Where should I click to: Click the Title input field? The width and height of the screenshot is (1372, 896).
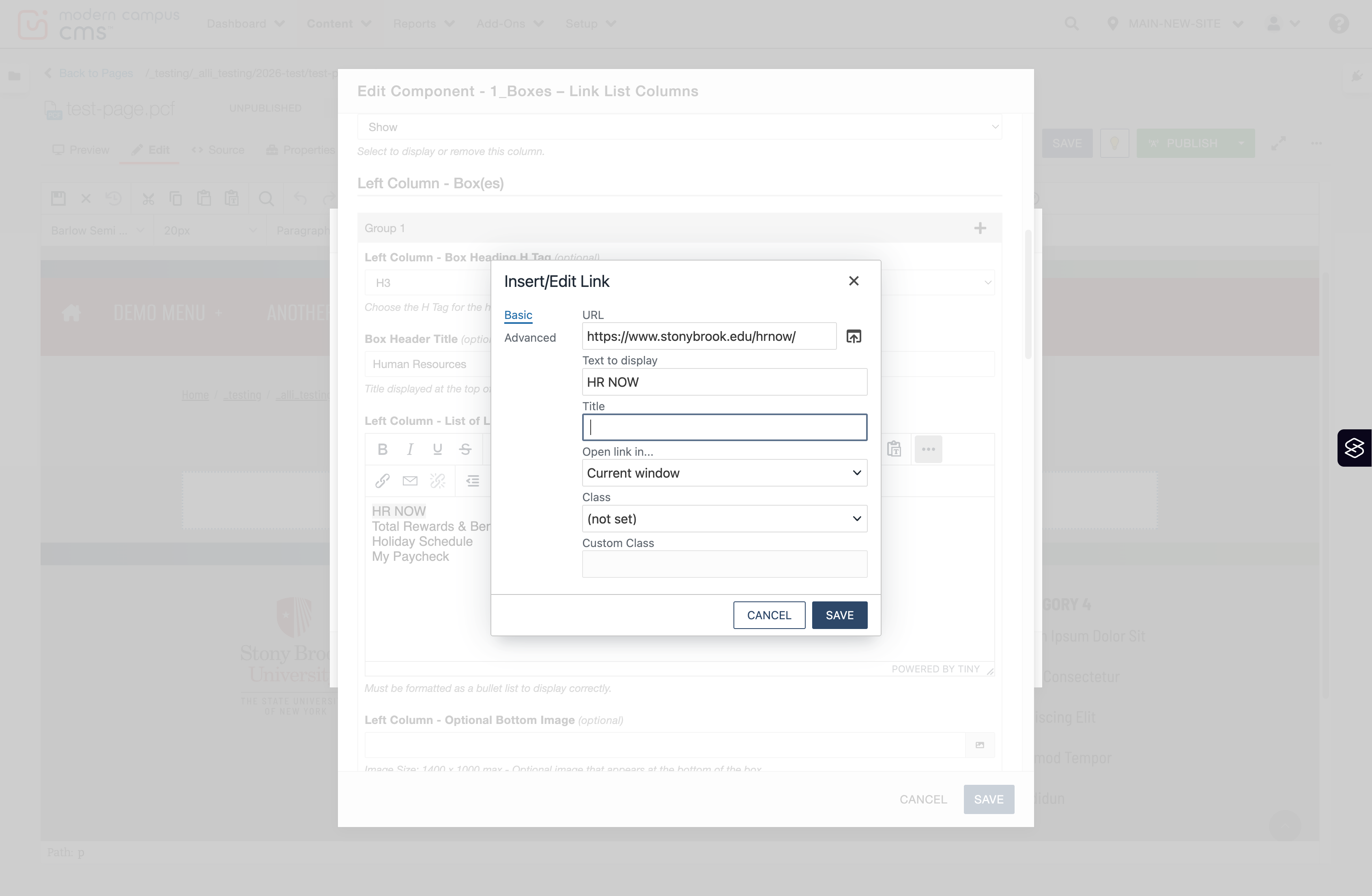[x=725, y=427]
